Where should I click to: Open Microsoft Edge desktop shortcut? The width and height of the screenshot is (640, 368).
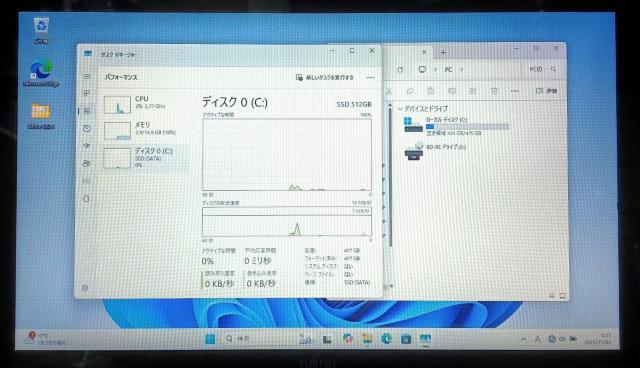[x=41, y=73]
